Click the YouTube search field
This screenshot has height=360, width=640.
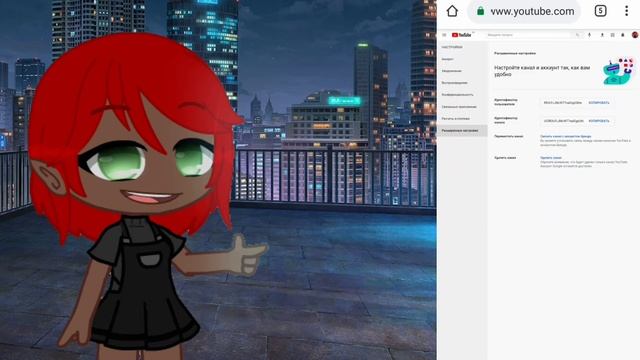[x=529, y=35]
